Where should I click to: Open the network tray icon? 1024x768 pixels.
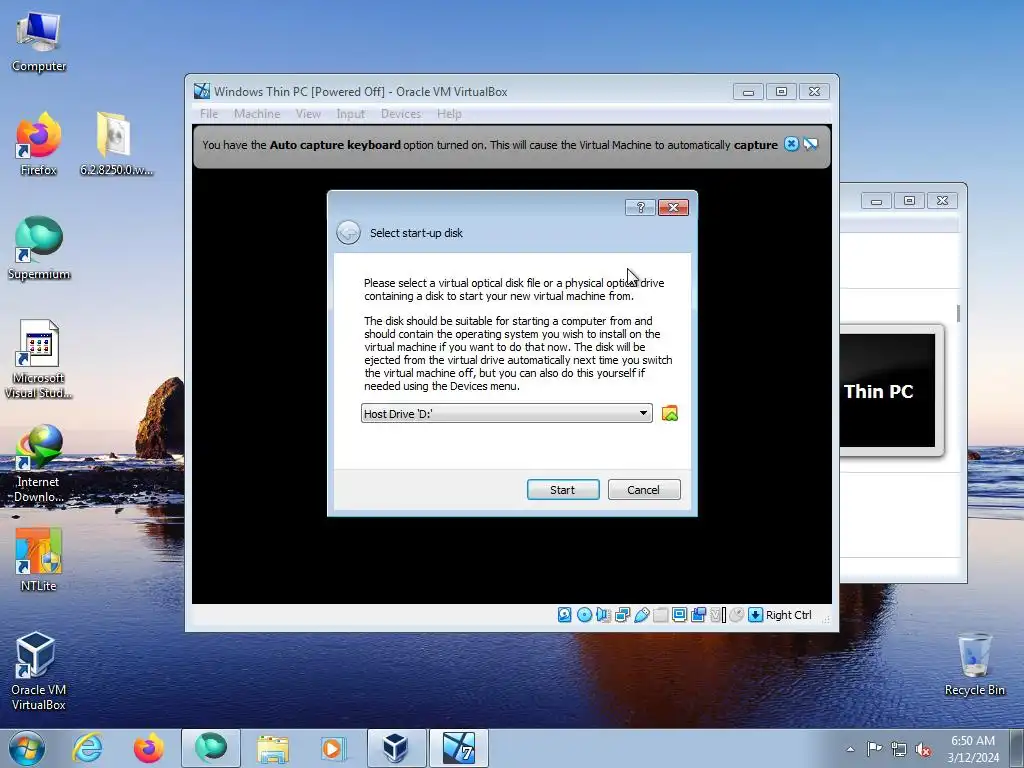point(899,749)
